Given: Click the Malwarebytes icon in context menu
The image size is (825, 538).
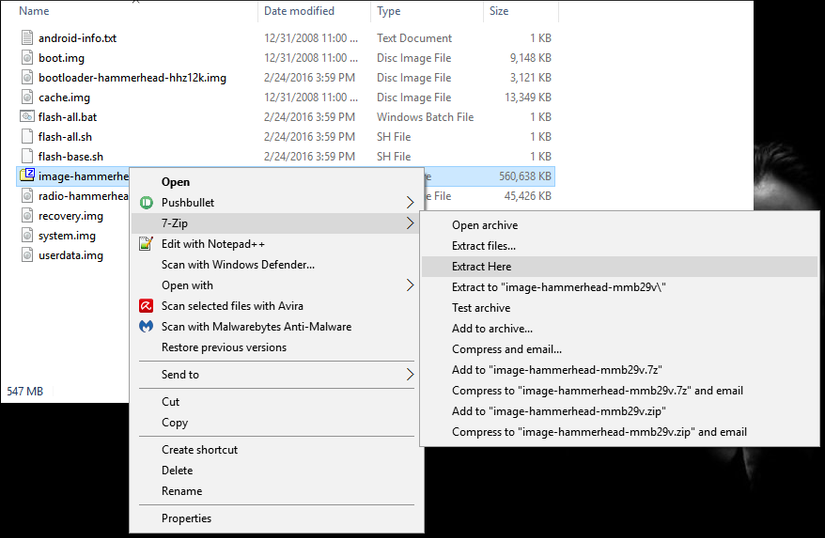Looking at the screenshot, I should point(145,327).
